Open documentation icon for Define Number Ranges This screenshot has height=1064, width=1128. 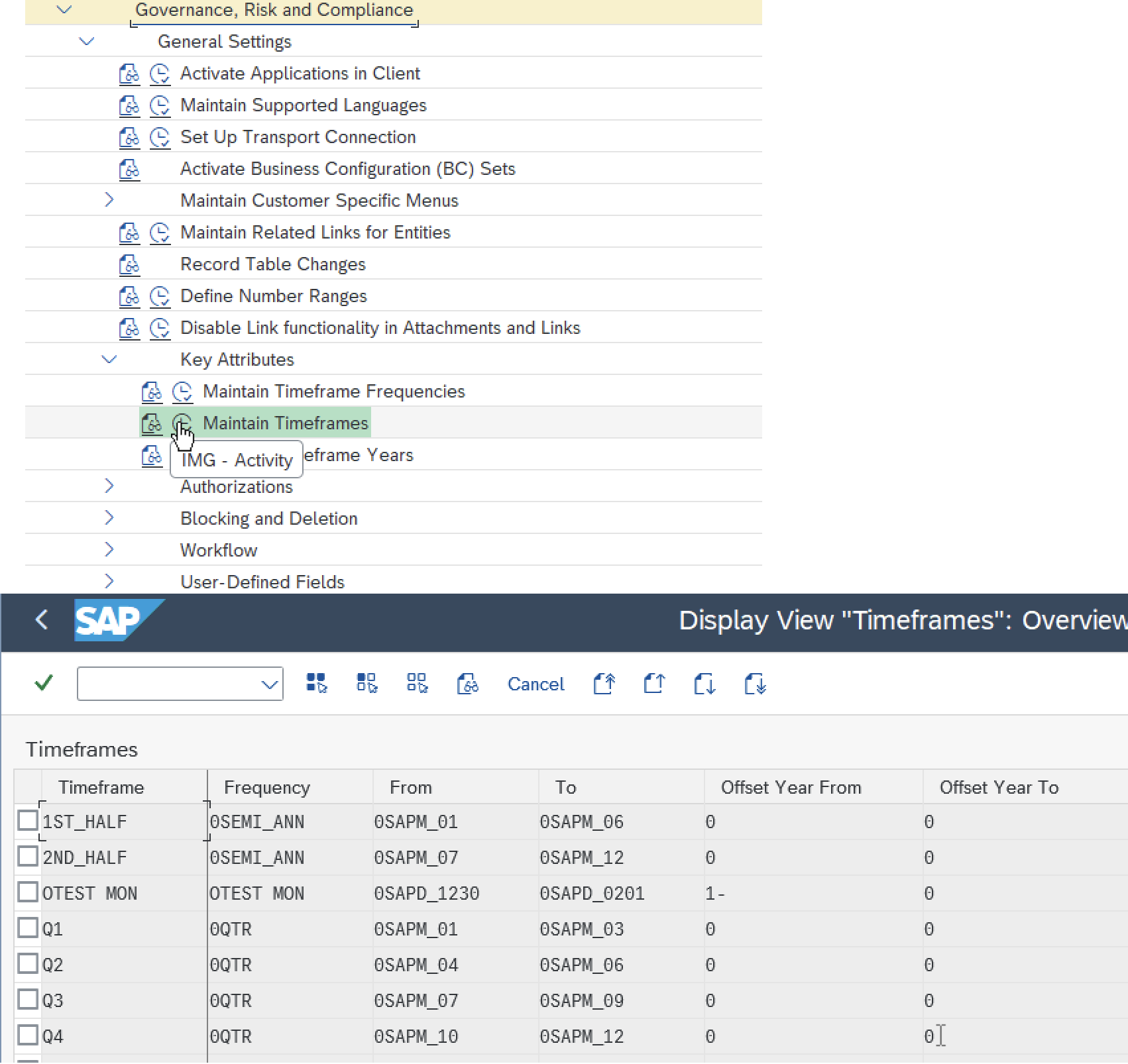click(x=129, y=296)
